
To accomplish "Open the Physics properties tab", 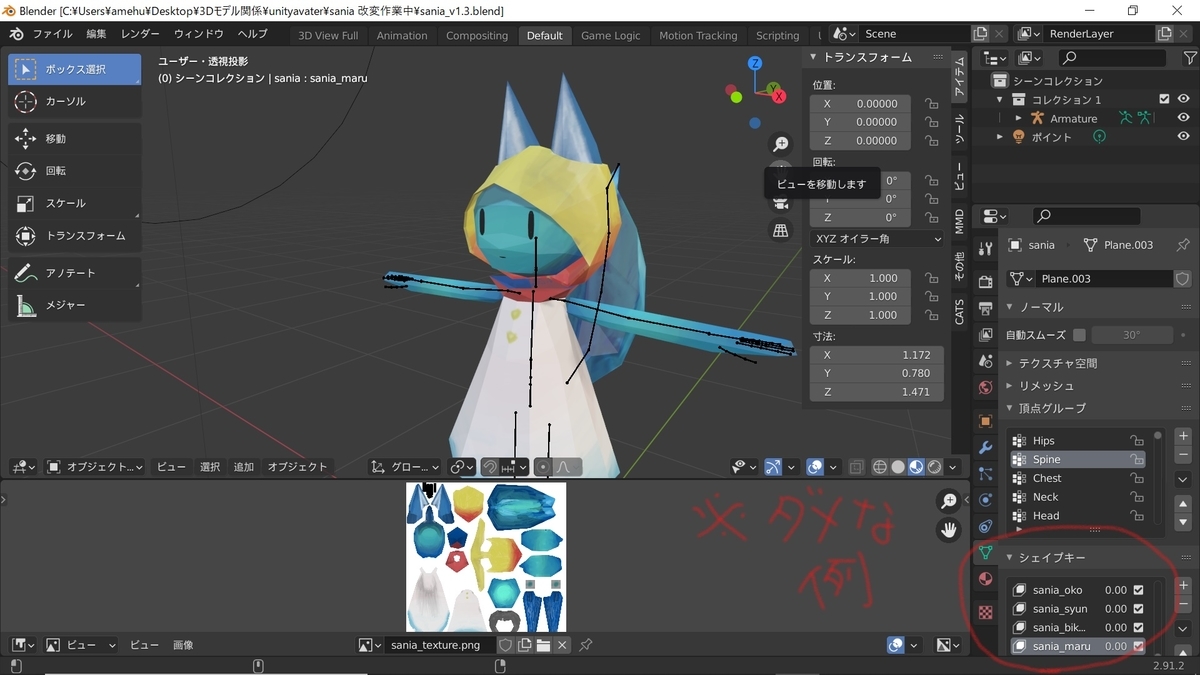I will pos(985,500).
